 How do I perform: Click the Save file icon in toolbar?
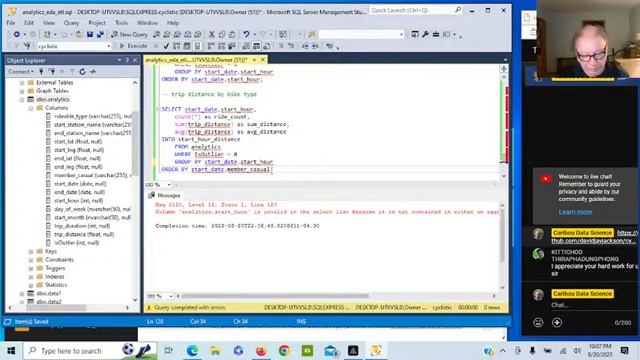pyautogui.click(x=90, y=35)
